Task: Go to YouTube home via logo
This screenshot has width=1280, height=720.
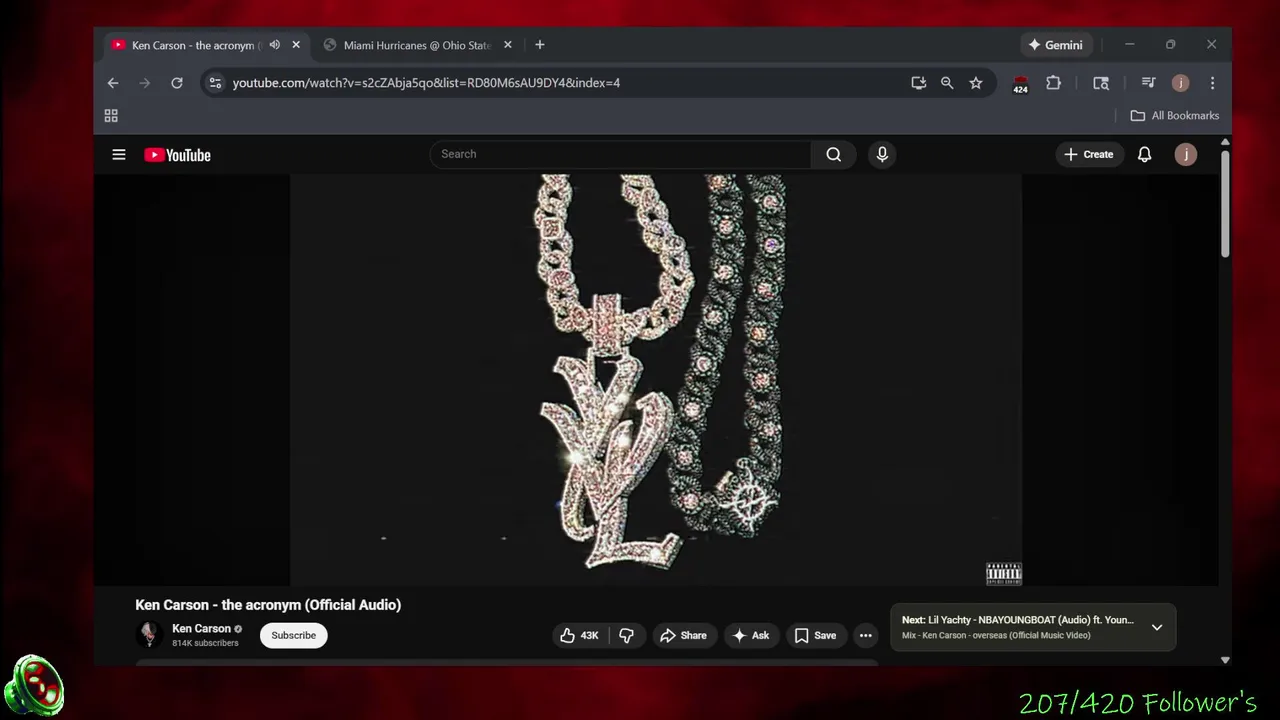Action: [177, 155]
